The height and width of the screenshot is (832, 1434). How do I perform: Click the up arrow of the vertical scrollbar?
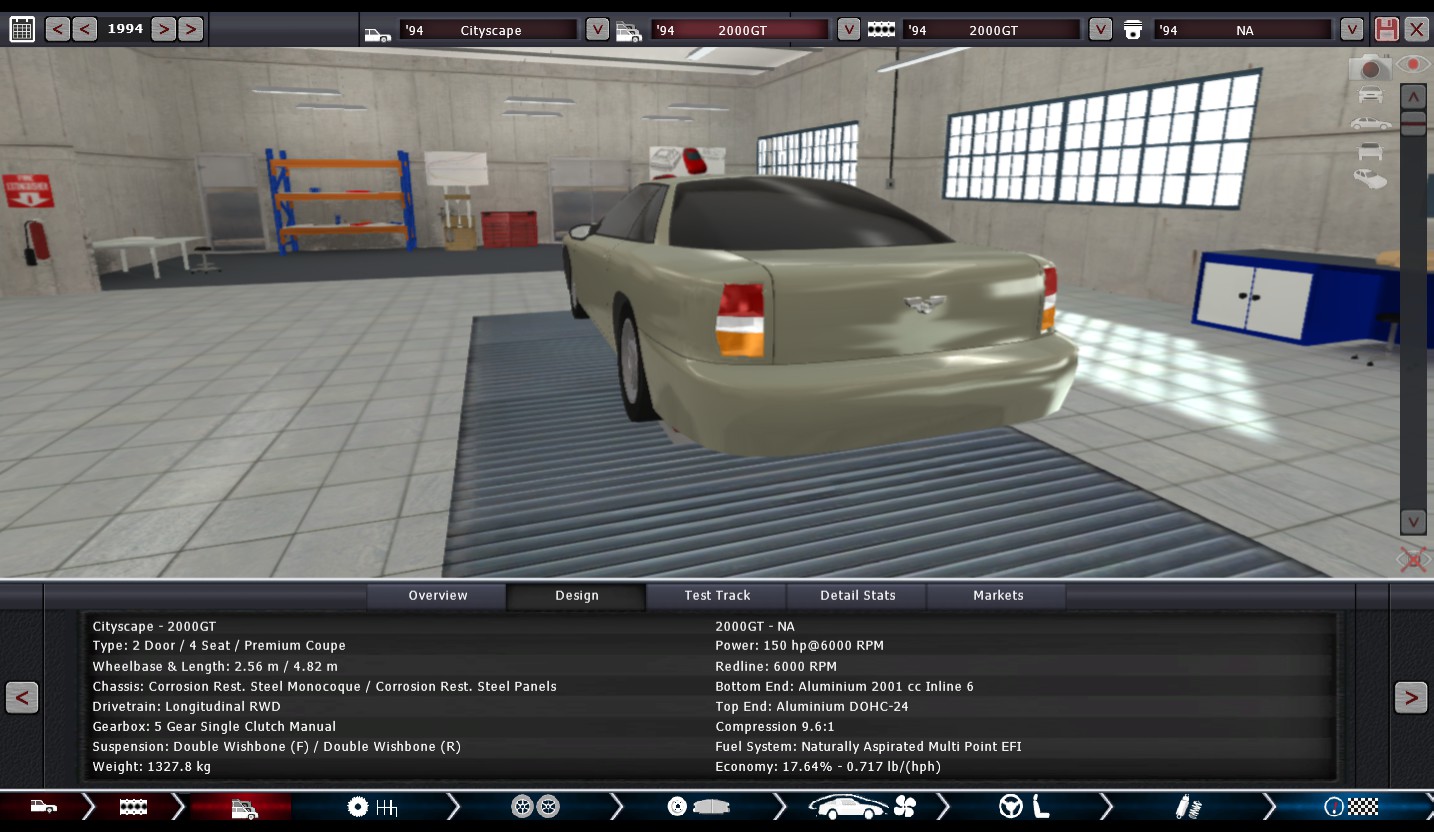tap(1413, 97)
